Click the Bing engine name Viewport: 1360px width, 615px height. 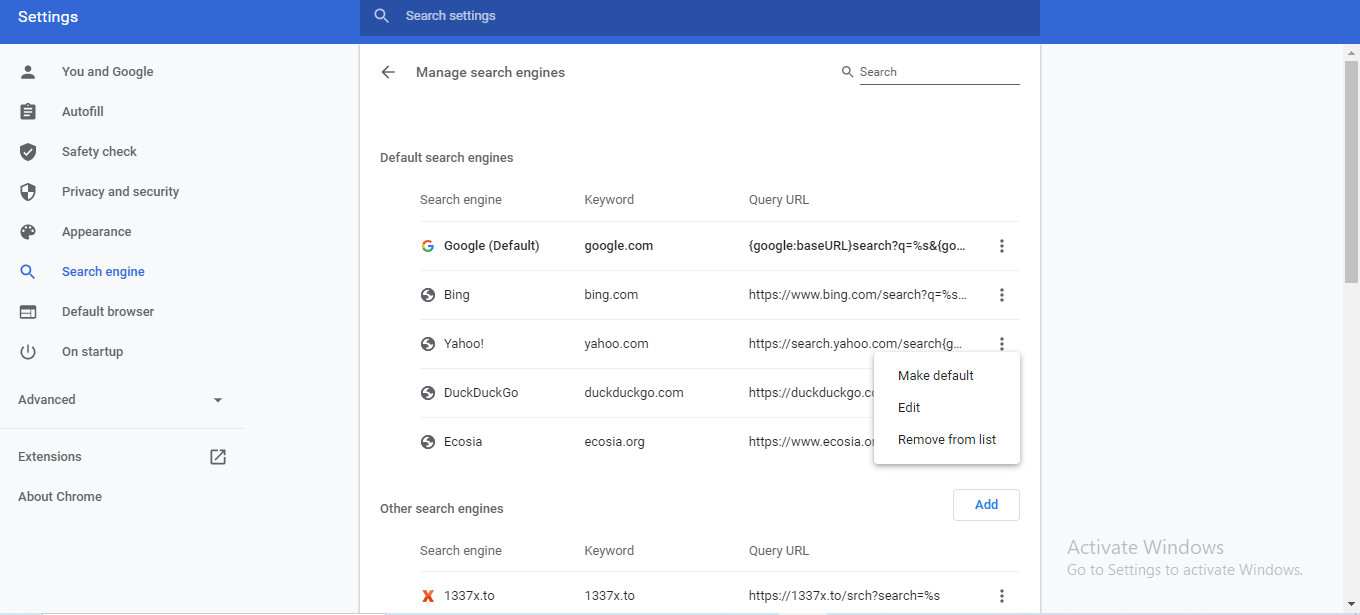tap(457, 295)
